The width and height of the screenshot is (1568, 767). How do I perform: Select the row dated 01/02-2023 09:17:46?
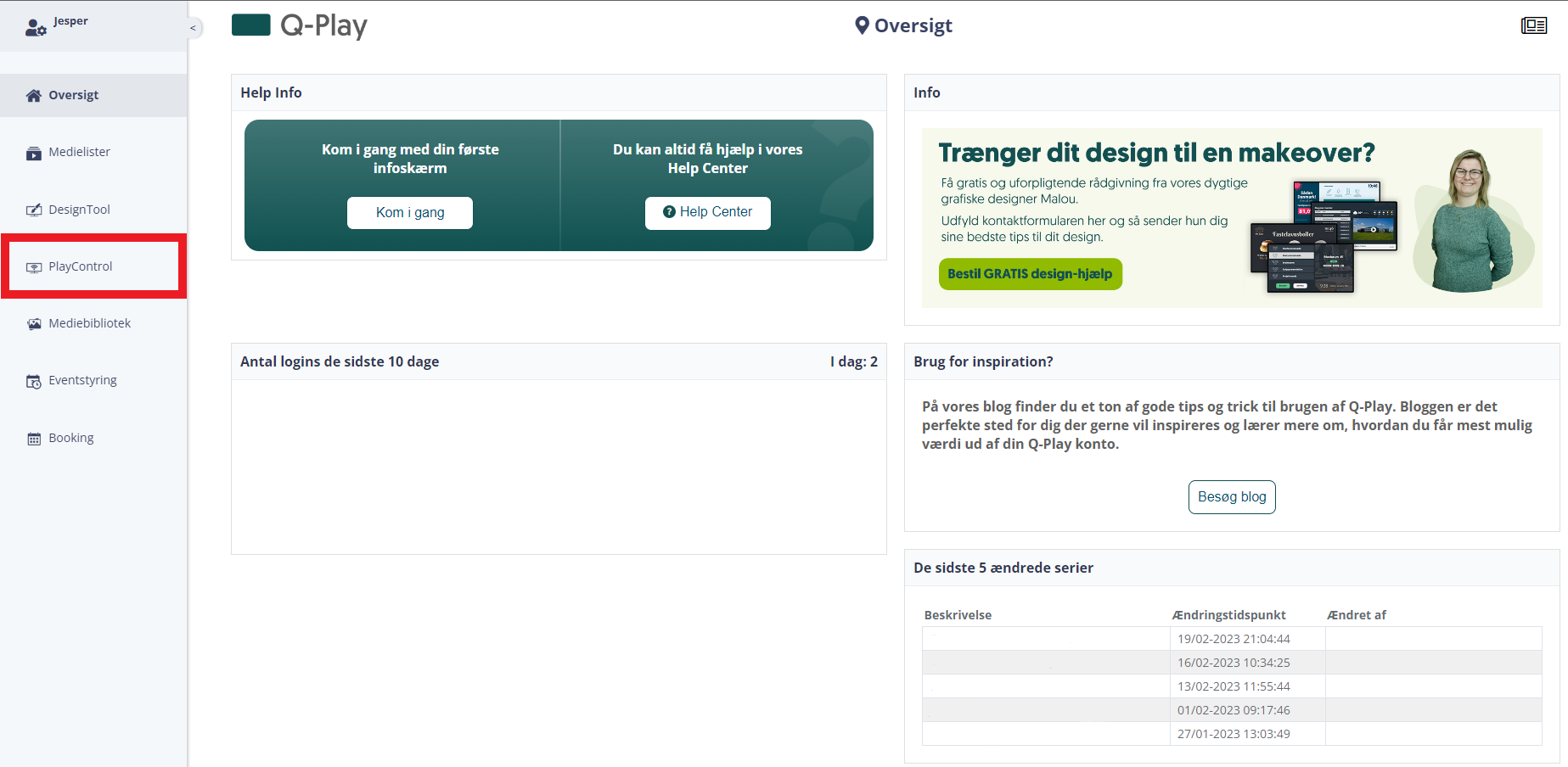pyautogui.click(x=1232, y=710)
